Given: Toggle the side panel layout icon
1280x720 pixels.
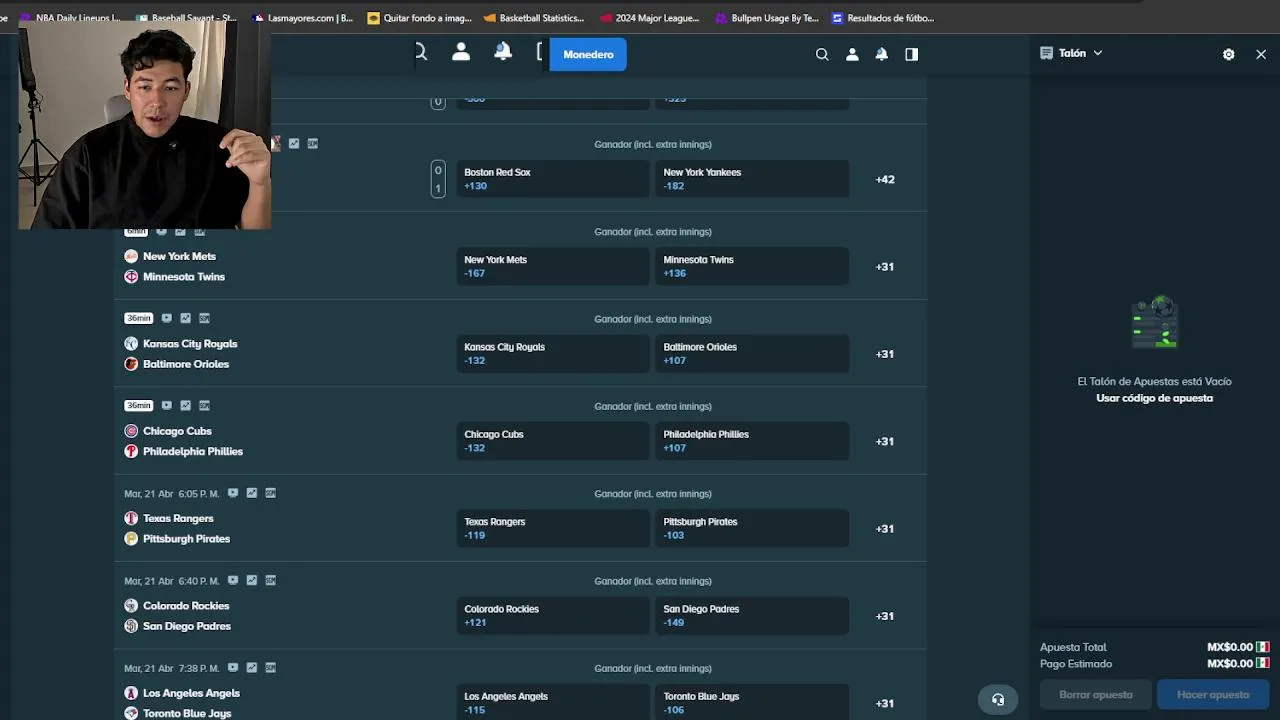Looking at the screenshot, I should tap(912, 55).
